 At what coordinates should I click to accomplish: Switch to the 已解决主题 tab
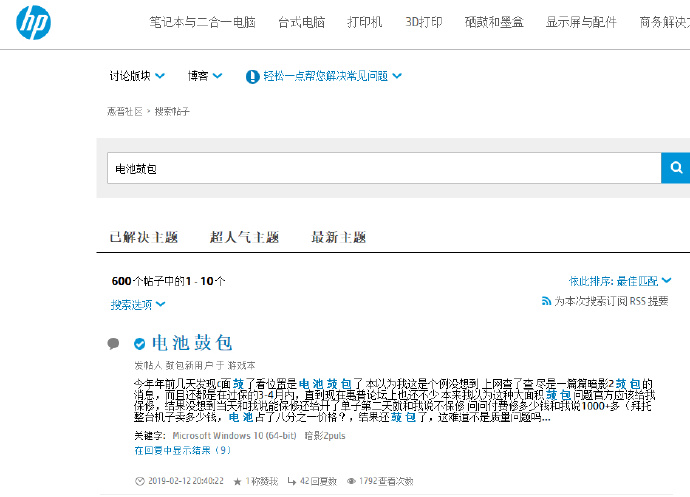coord(143,238)
